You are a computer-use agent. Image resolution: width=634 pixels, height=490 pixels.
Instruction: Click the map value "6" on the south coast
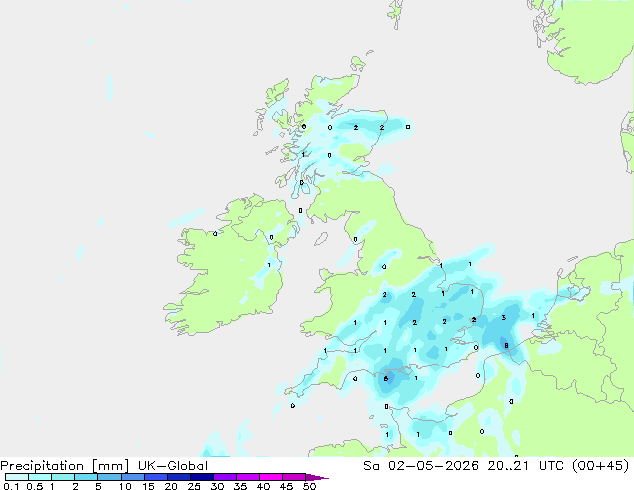(x=386, y=379)
